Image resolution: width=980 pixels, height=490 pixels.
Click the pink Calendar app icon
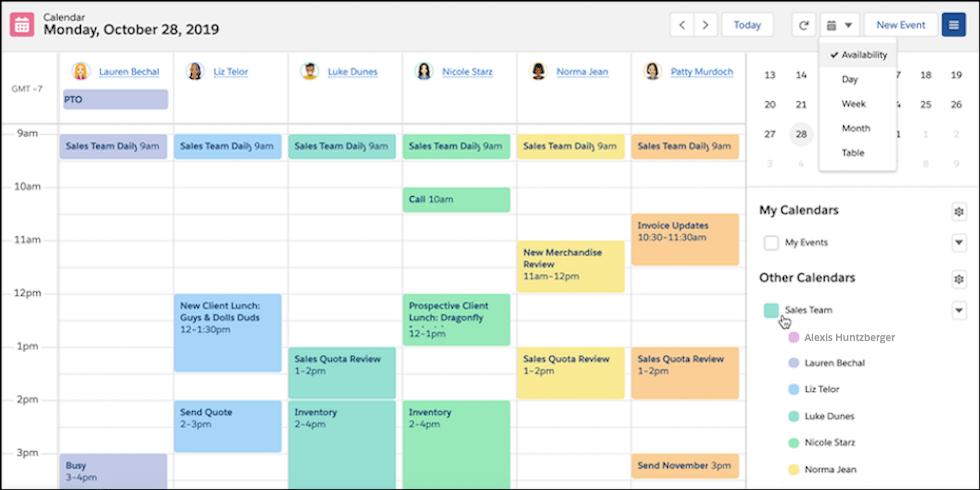click(x=22, y=24)
